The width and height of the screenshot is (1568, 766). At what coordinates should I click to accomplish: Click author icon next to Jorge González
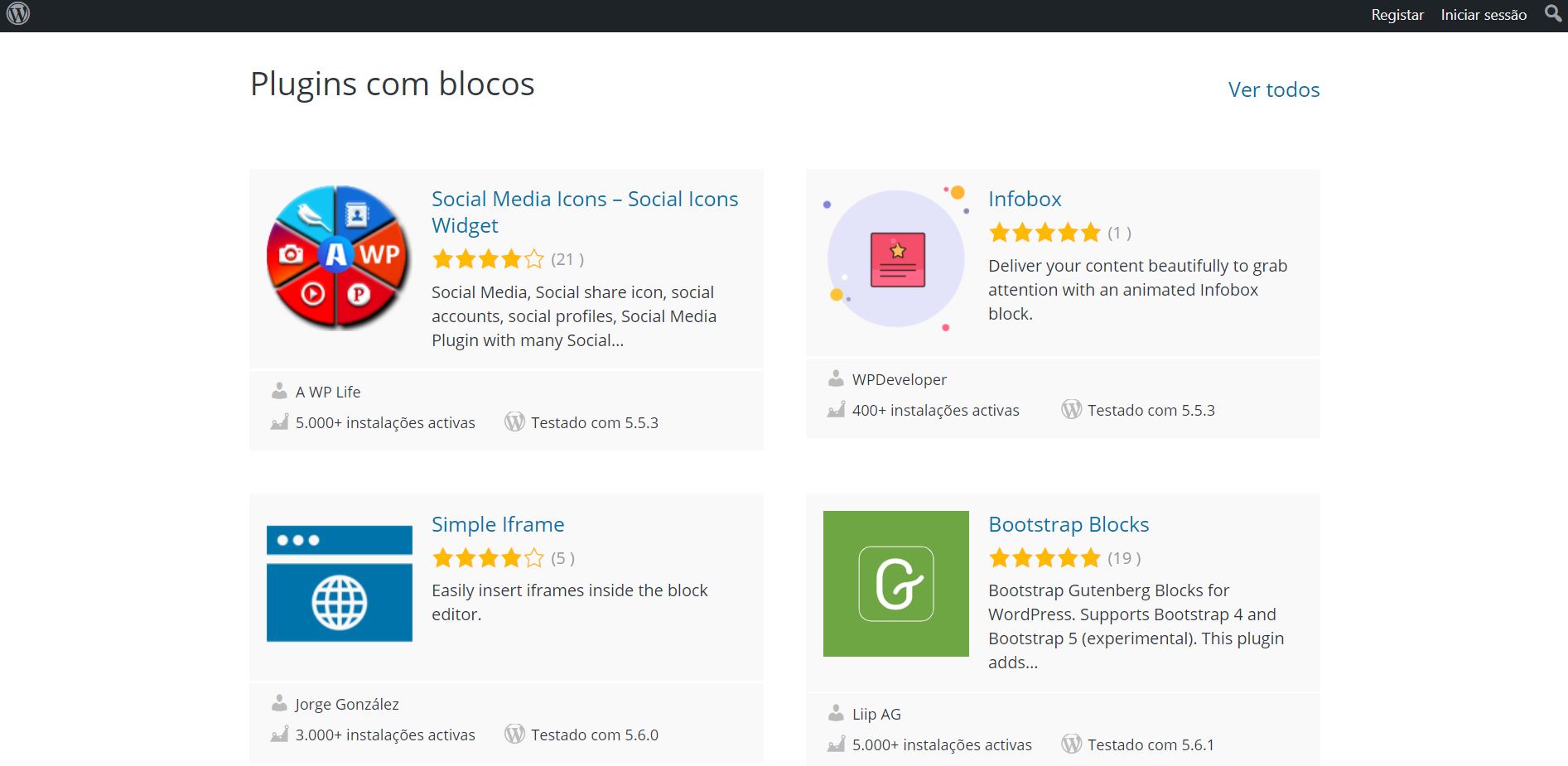pos(279,703)
